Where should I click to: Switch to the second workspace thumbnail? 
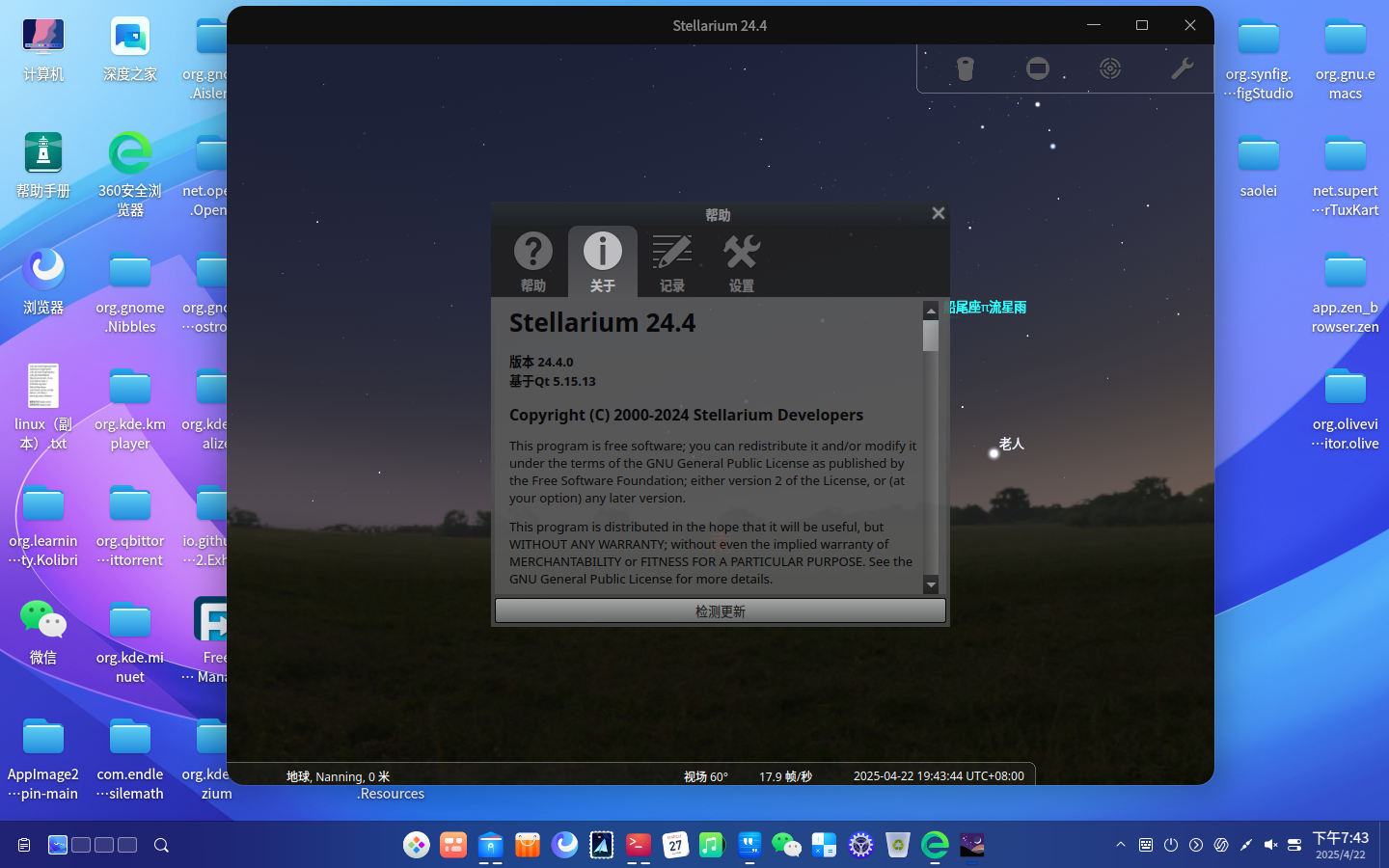tap(81, 845)
